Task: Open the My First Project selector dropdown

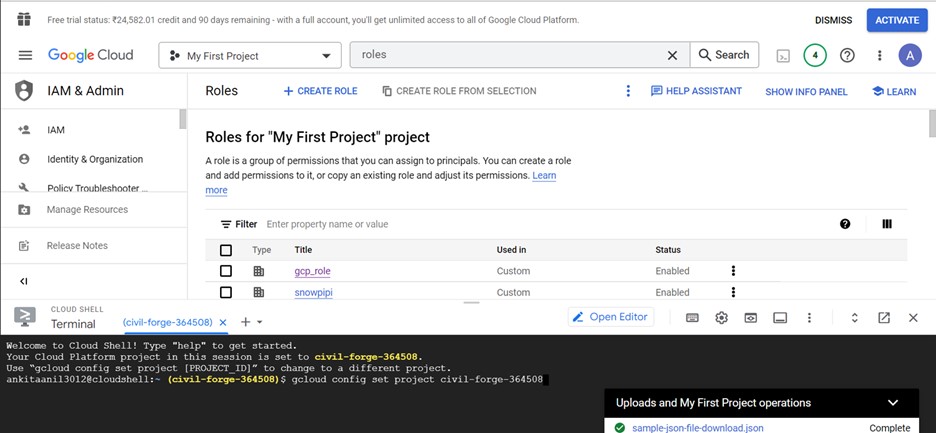Action: click(250, 56)
